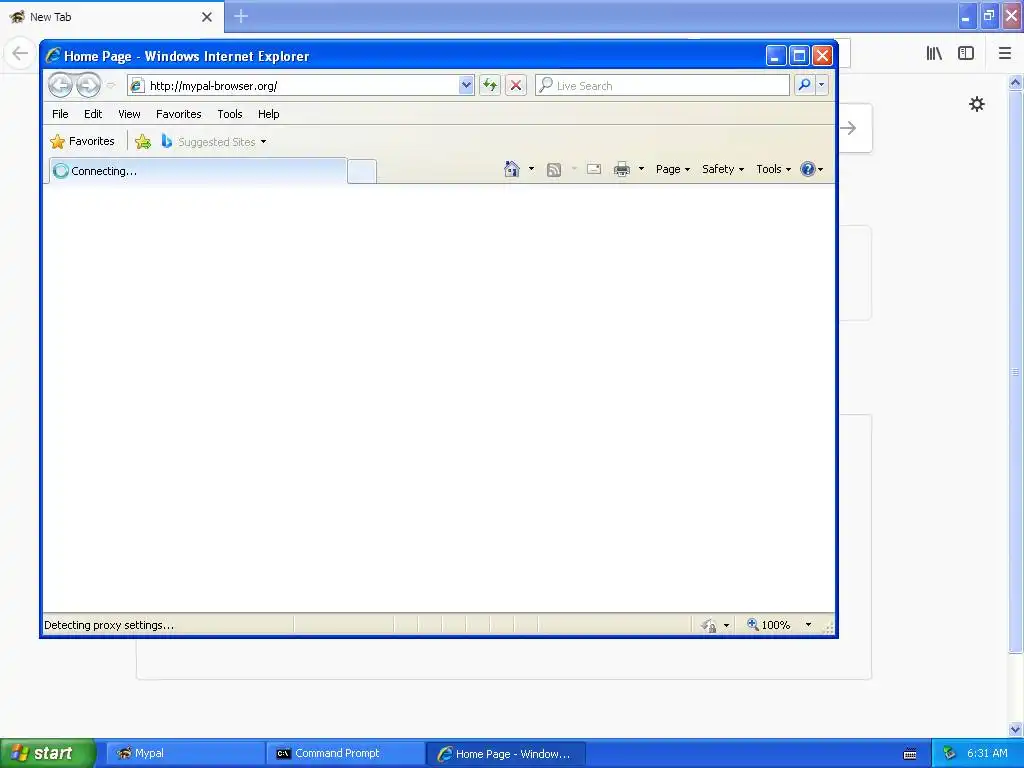1024x768 pixels.
Task: Open Mypal hamburger menu
Action: [x=1005, y=54]
